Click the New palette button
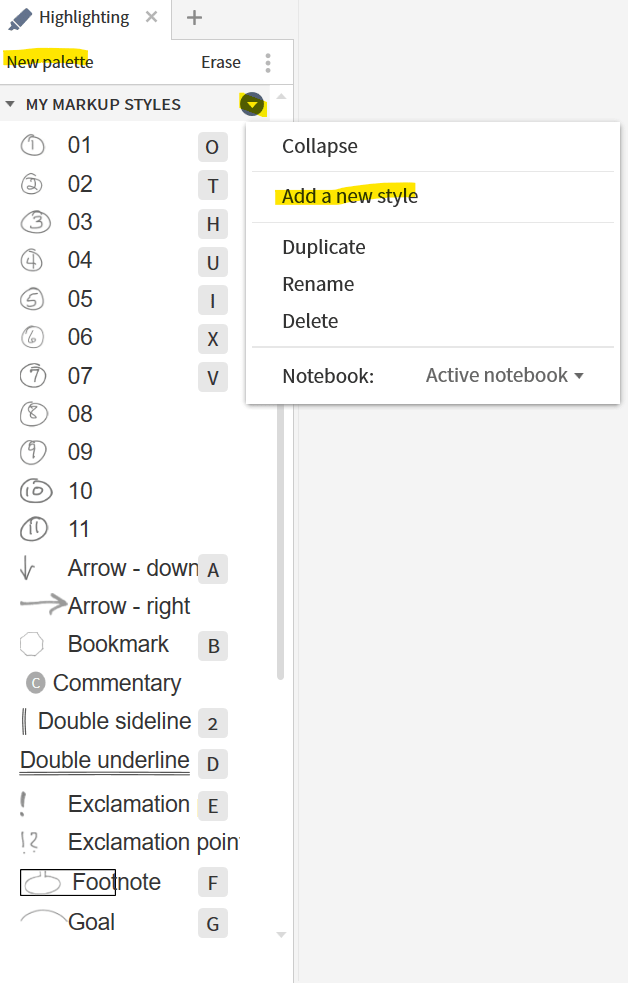628x983 pixels. click(49, 62)
